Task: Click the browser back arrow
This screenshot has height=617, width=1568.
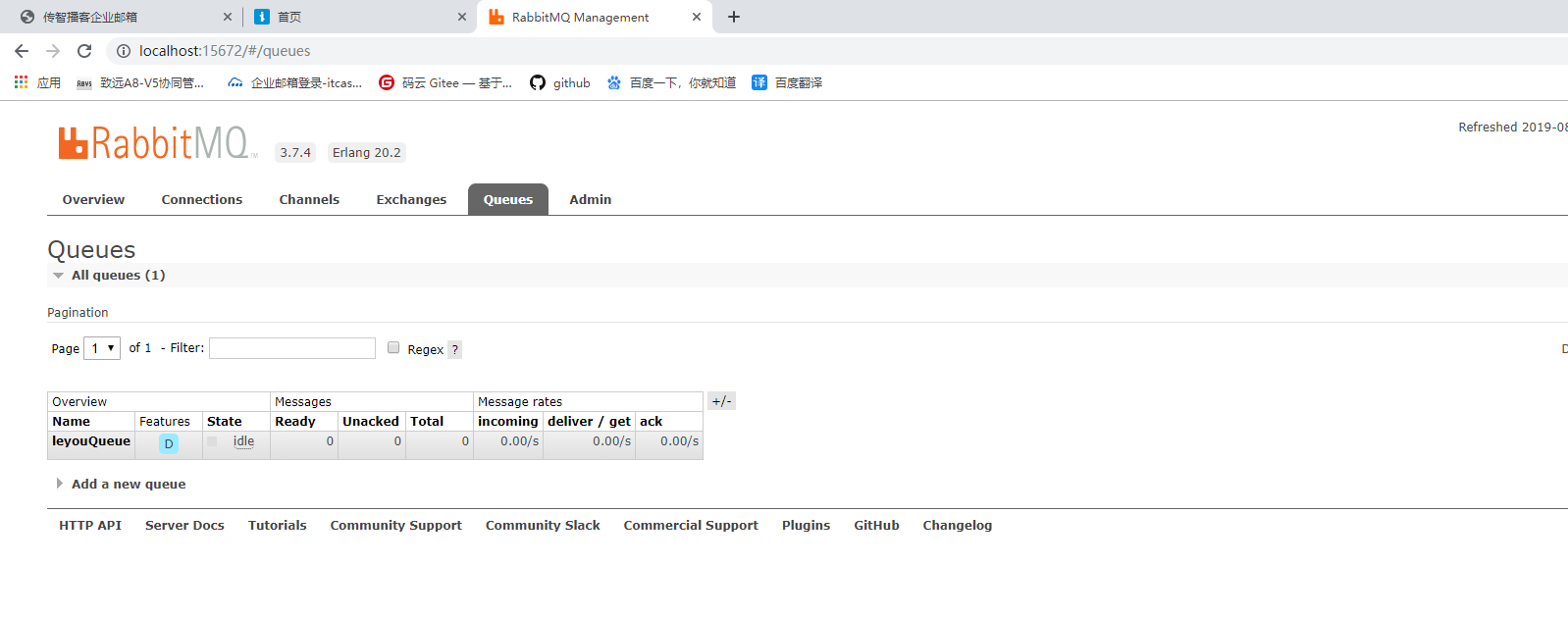Action: (x=22, y=51)
